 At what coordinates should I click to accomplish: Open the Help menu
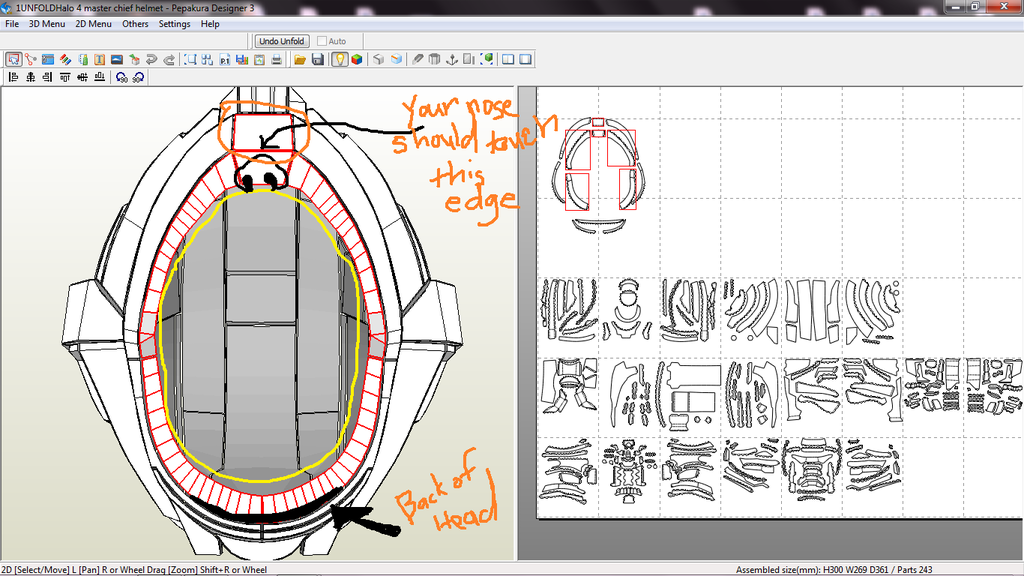click(x=210, y=23)
